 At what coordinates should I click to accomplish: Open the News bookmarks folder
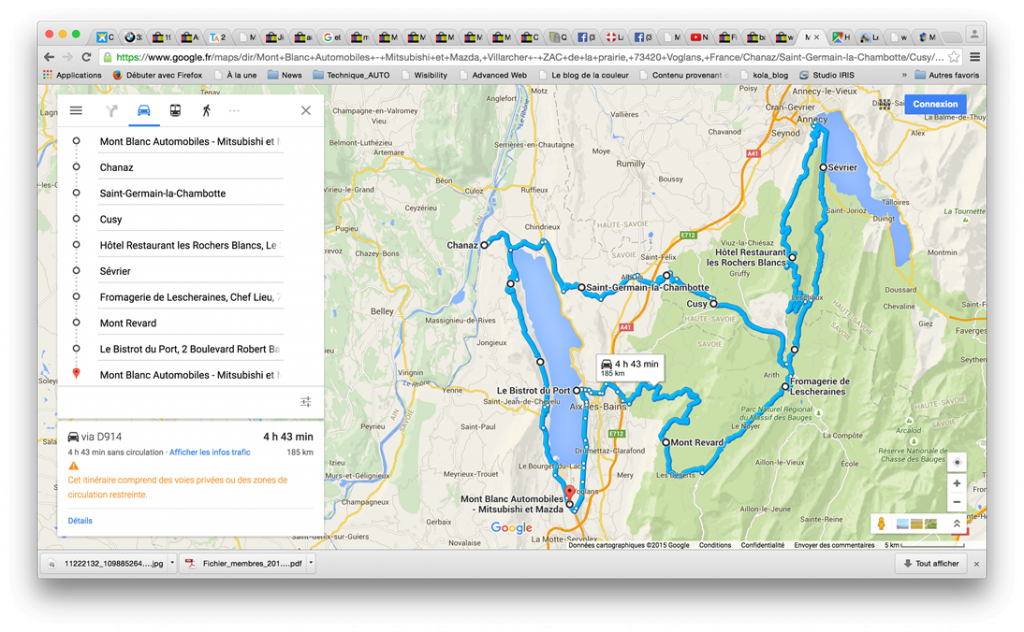click(x=285, y=75)
